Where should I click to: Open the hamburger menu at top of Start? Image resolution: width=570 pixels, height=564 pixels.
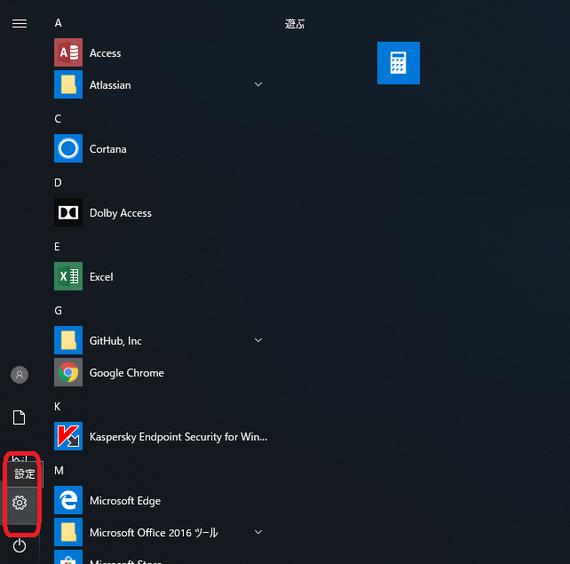coord(19,24)
